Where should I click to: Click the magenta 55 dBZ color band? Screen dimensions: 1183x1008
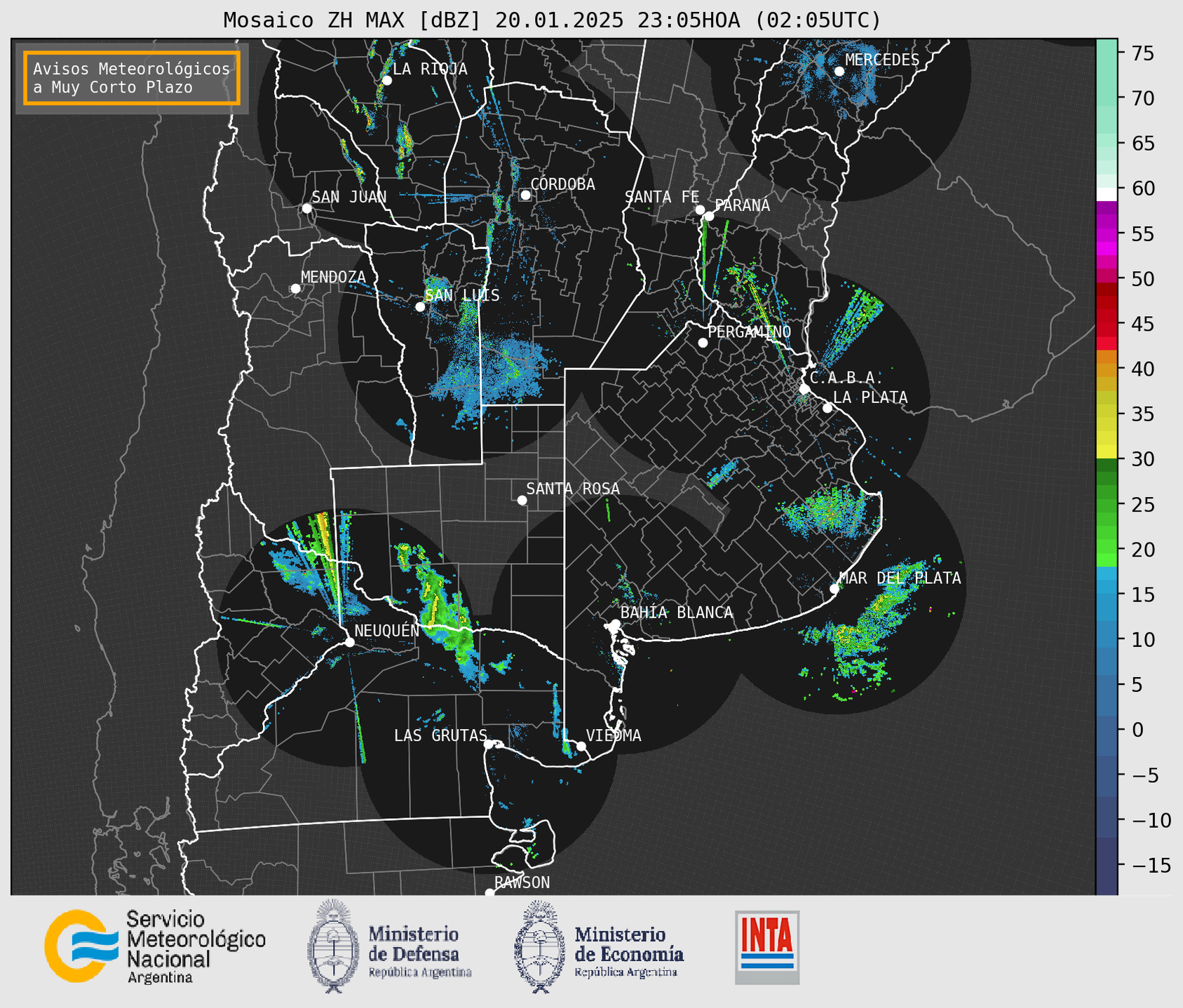tap(1107, 234)
